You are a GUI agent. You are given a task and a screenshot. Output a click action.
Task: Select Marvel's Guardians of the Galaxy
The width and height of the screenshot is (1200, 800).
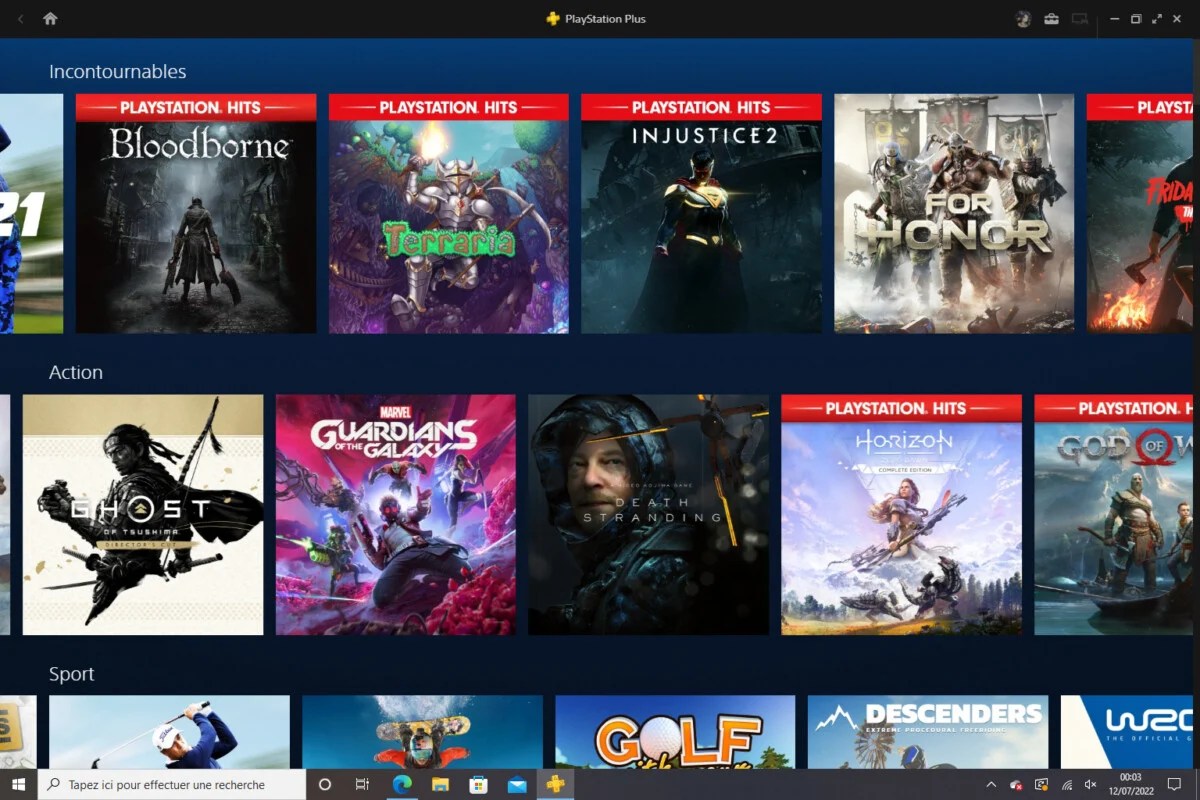(396, 514)
